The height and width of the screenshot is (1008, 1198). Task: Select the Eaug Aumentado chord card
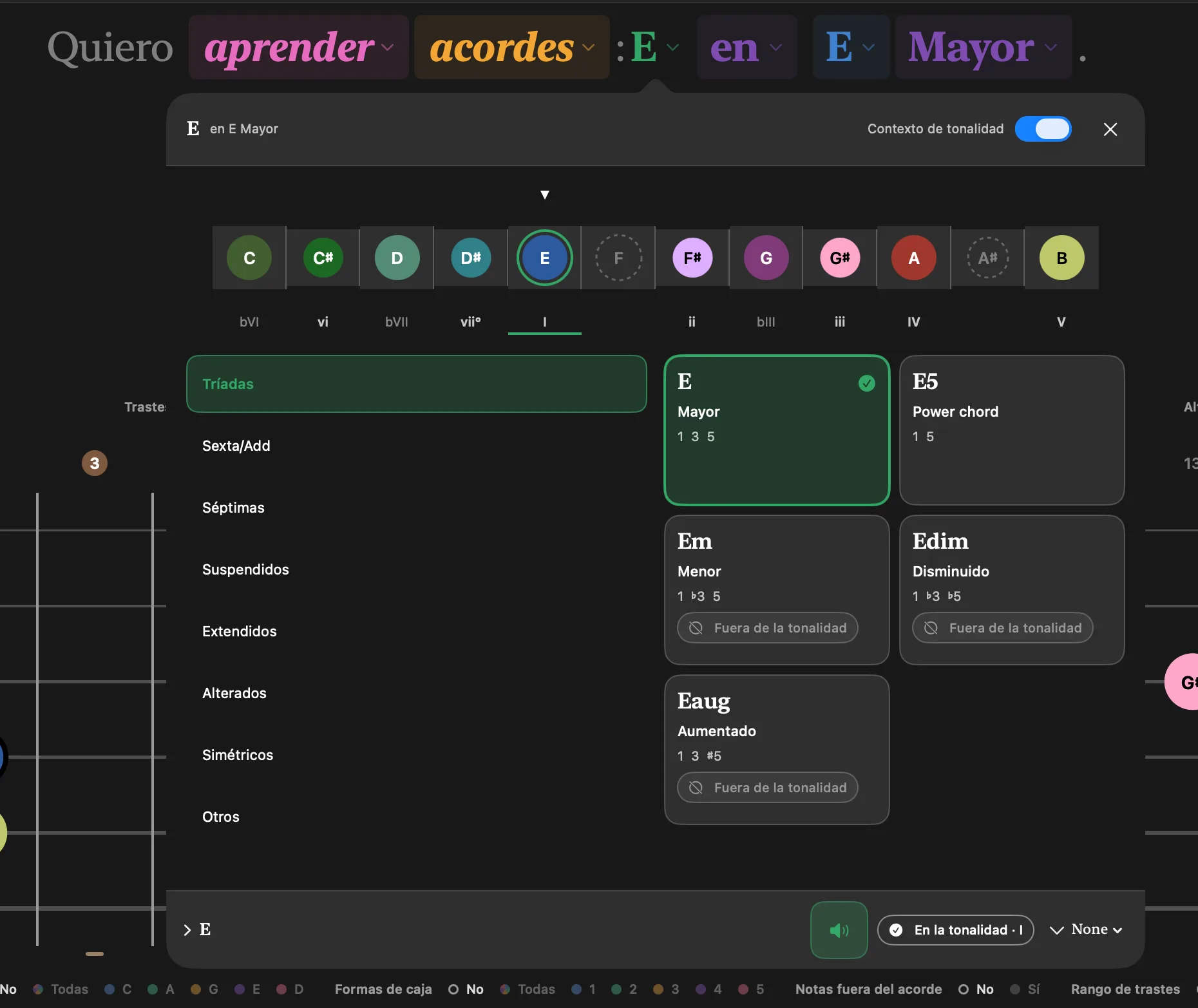coord(777,750)
